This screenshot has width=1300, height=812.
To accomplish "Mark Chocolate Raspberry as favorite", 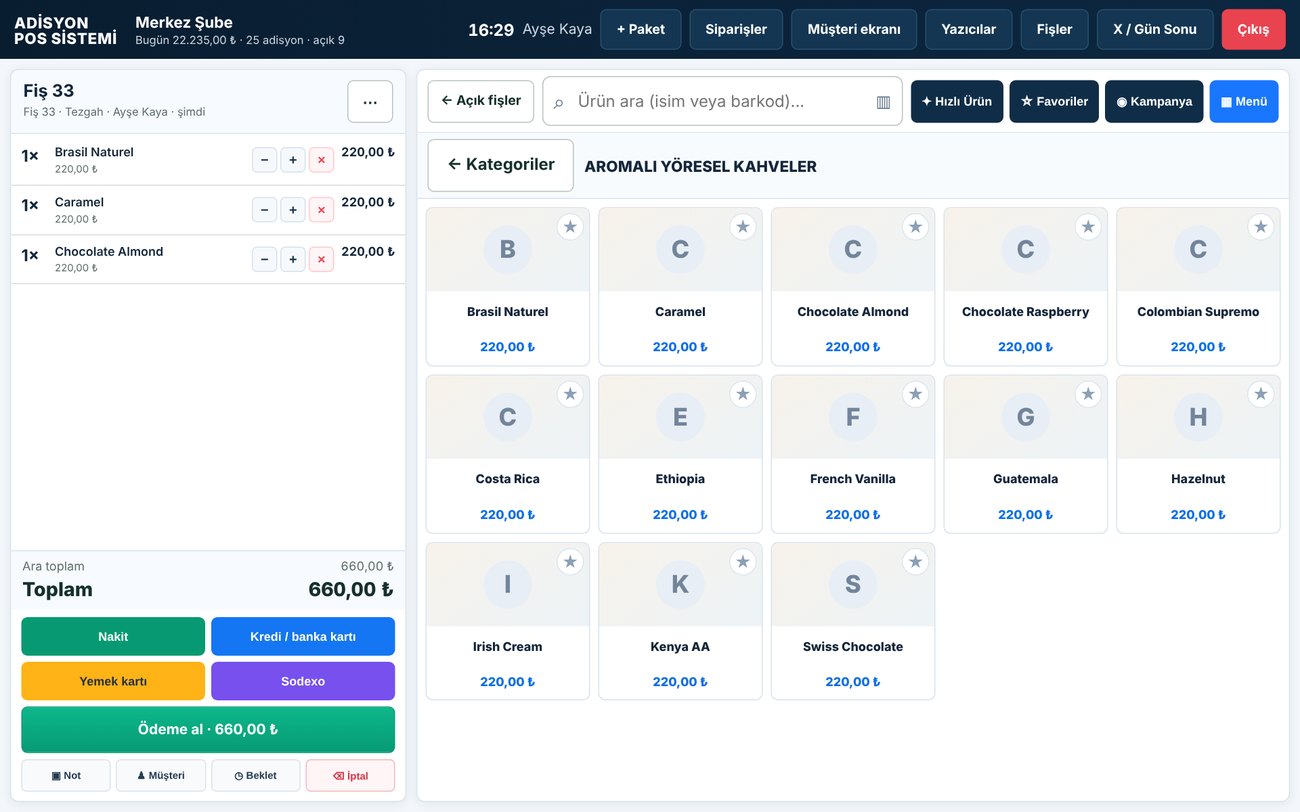I will point(1088,227).
